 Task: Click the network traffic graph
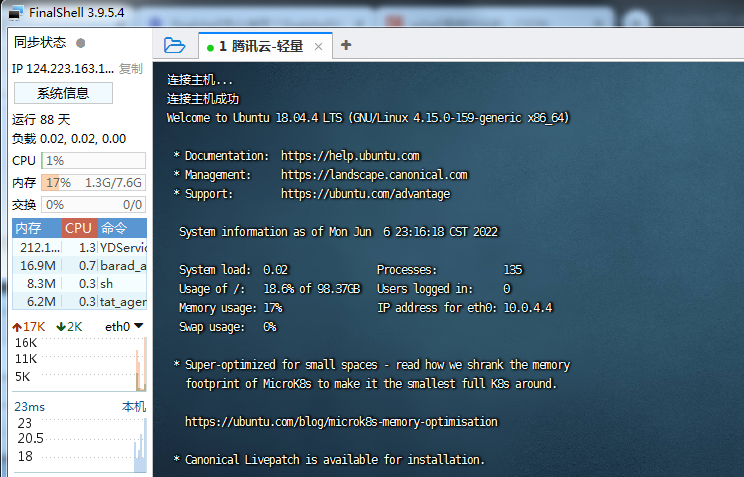79,364
